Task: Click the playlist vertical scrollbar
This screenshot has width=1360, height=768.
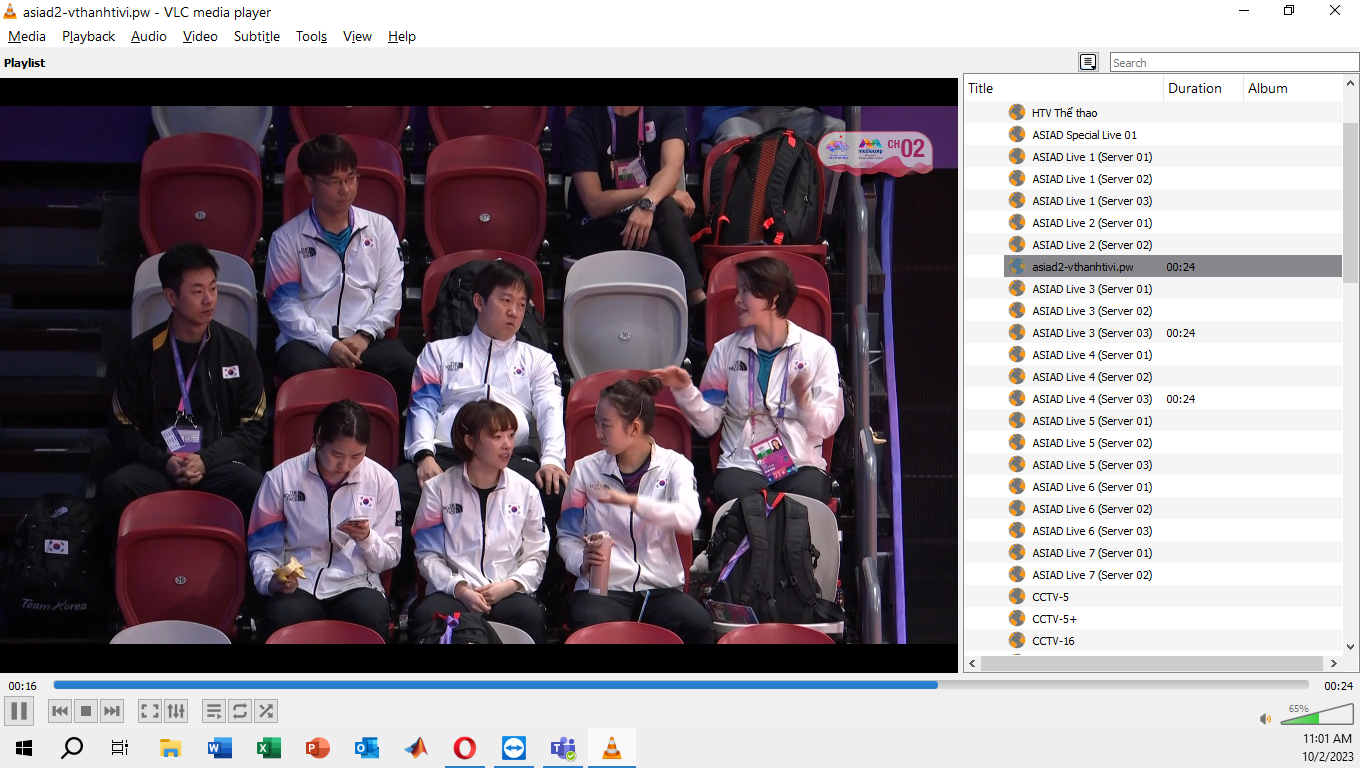Action: coord(1350,204)
